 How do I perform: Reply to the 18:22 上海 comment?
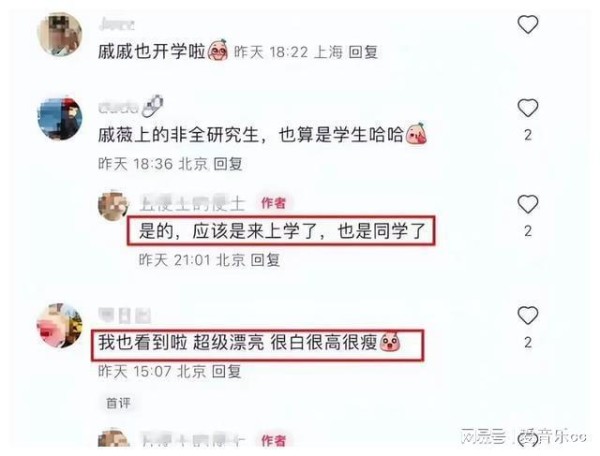point(364,52)
